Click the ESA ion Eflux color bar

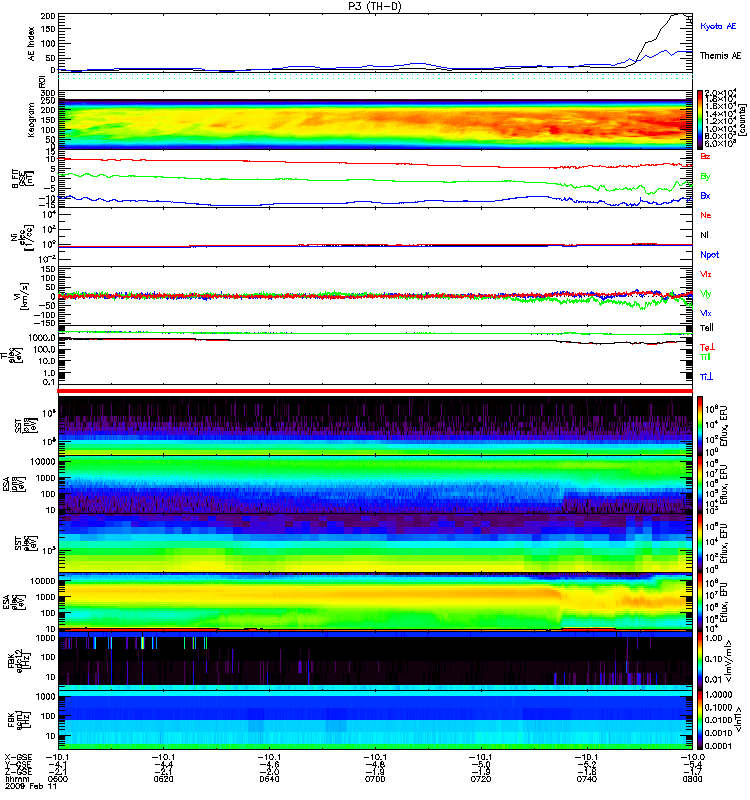(x=700, y=485)
